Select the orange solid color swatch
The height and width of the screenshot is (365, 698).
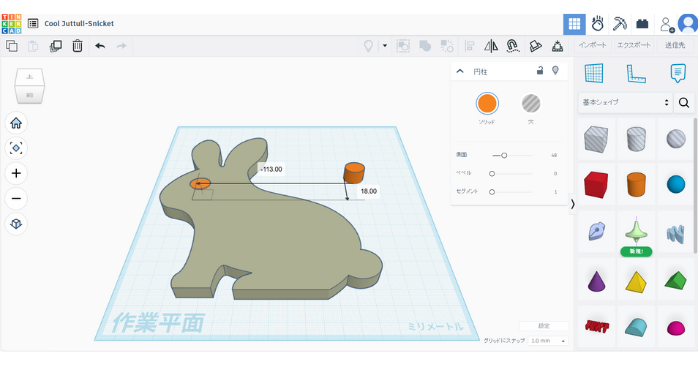(487, 103)
